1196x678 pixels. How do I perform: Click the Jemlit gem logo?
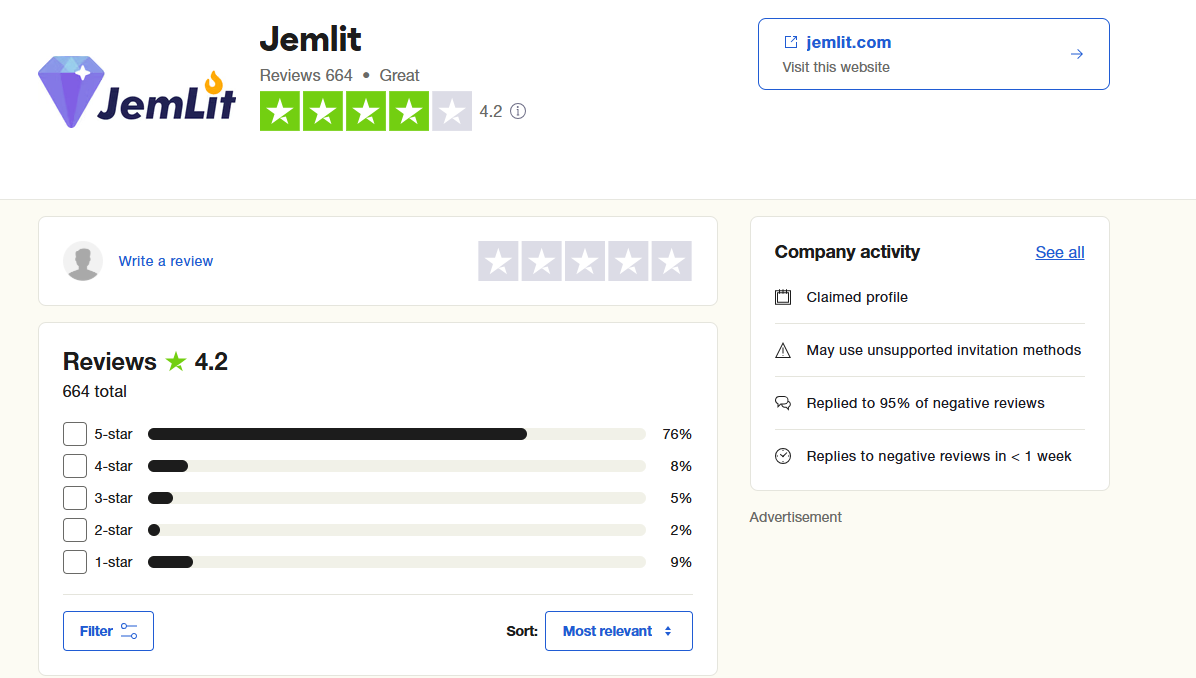click(x=137, y=92)
